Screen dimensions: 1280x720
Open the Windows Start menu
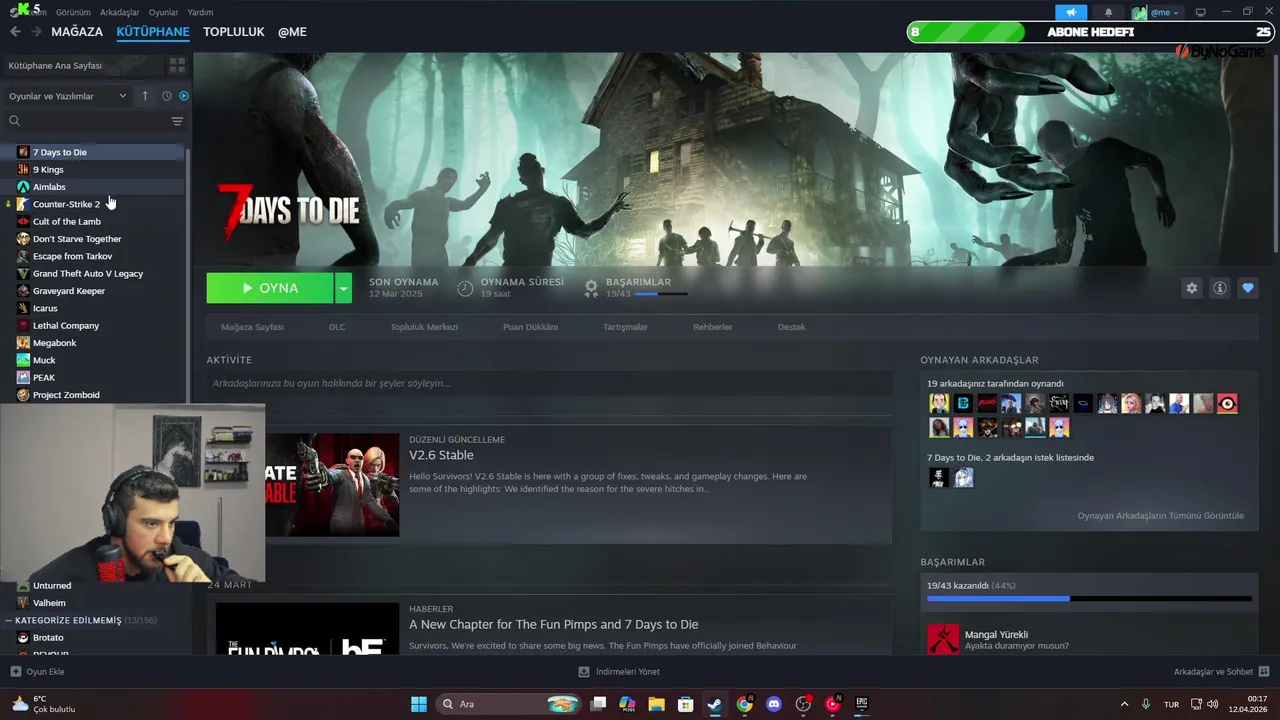pyautogui.click(x=419, y=704)
